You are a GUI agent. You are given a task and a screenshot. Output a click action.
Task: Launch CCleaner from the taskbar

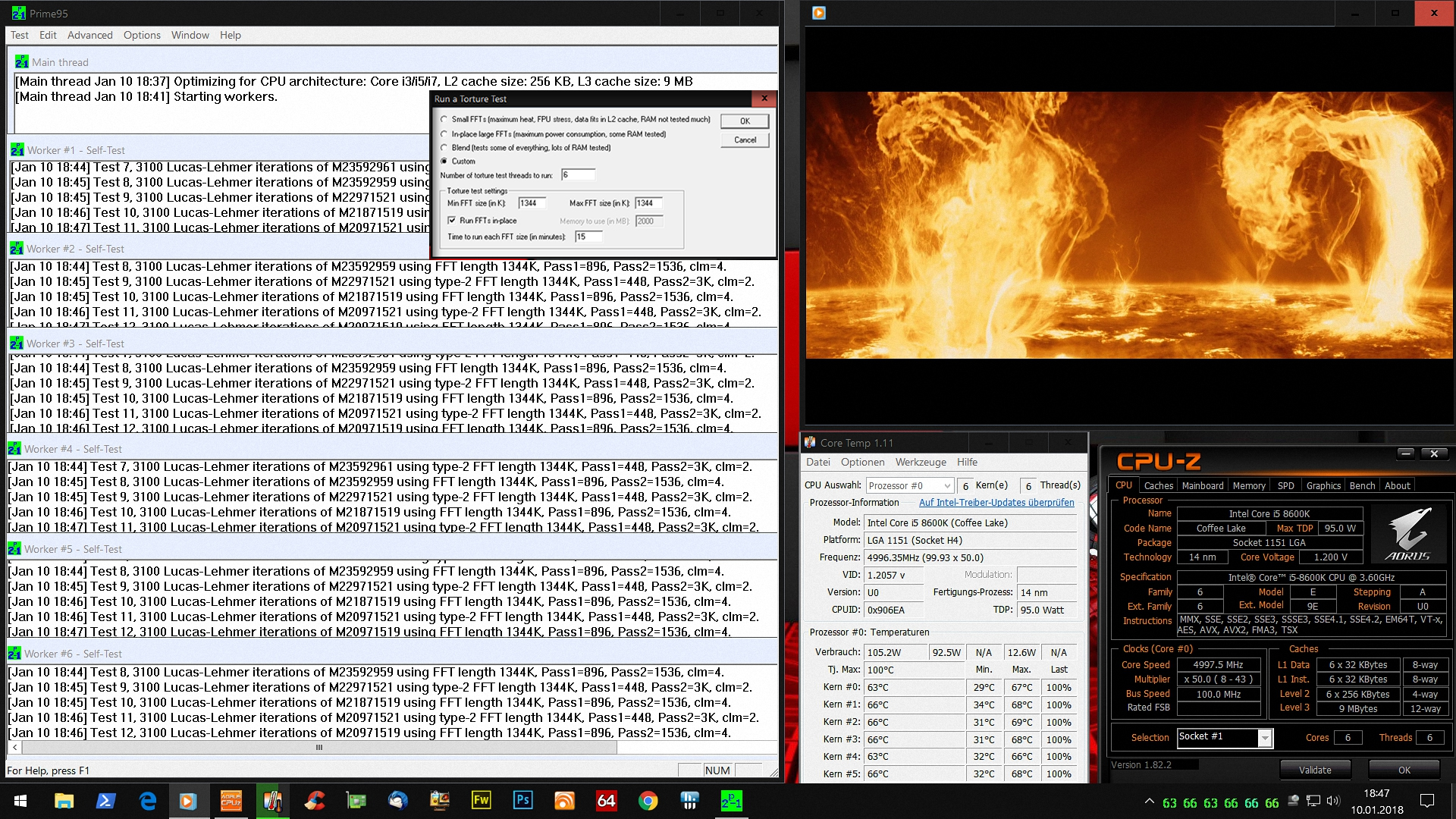click(x=314, y=801)
